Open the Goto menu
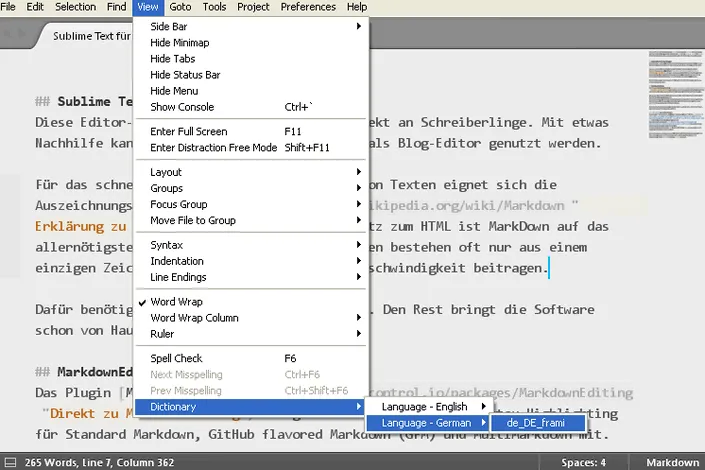The width and height of the screenshot is (705, 470). [x=180, y=7]
